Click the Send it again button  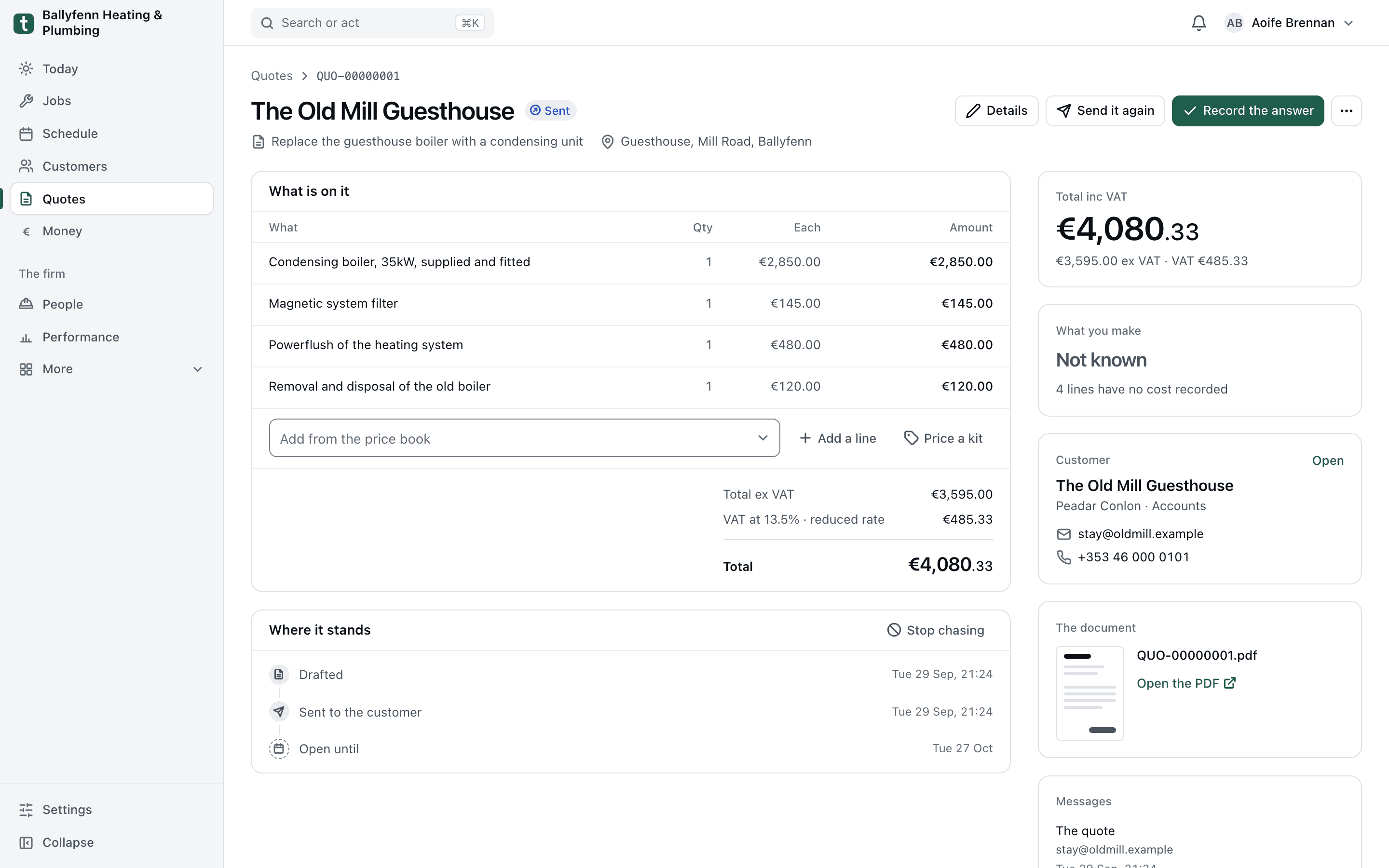(x=1105, y=111)
